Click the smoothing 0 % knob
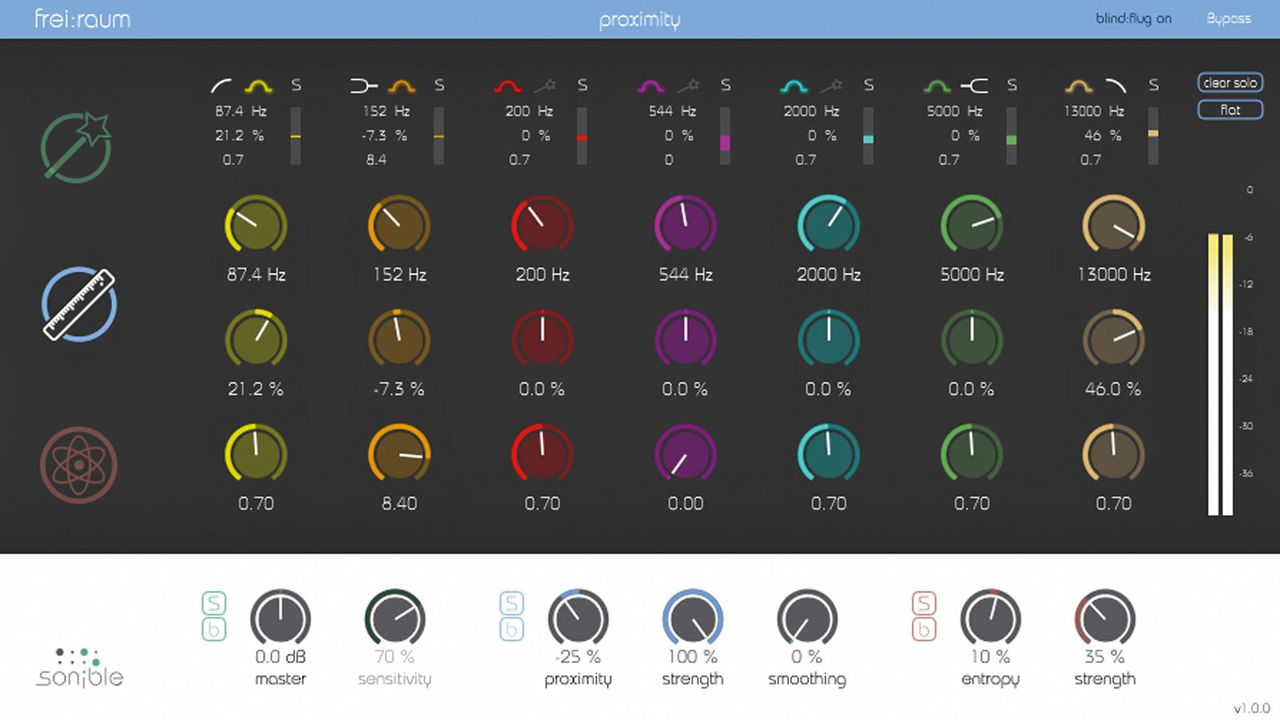Screen dimensions: 1280x720 click(807, 619)
